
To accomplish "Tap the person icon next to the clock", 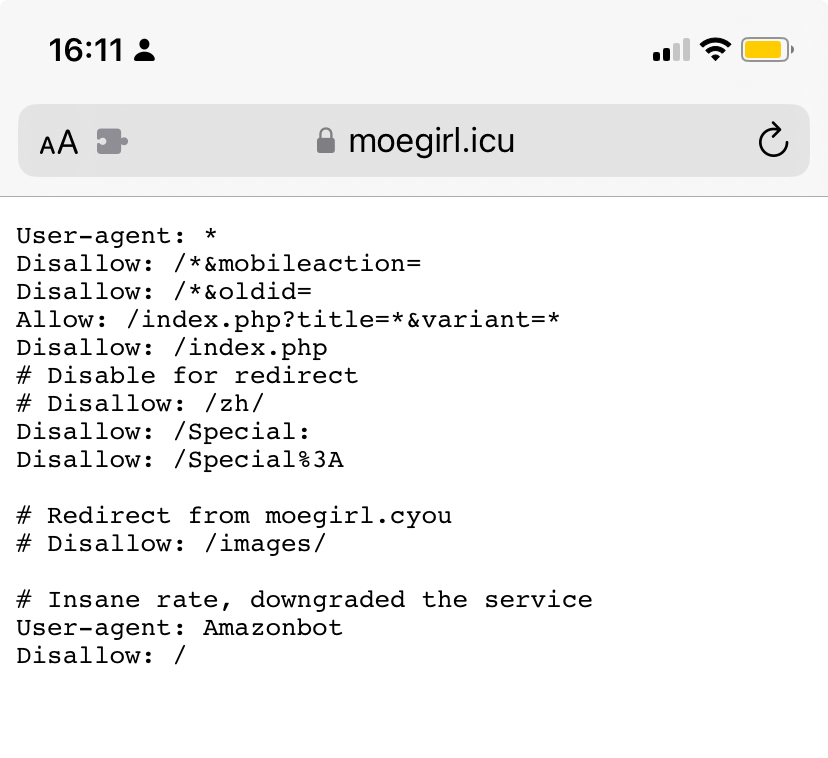I will point(145,50).
